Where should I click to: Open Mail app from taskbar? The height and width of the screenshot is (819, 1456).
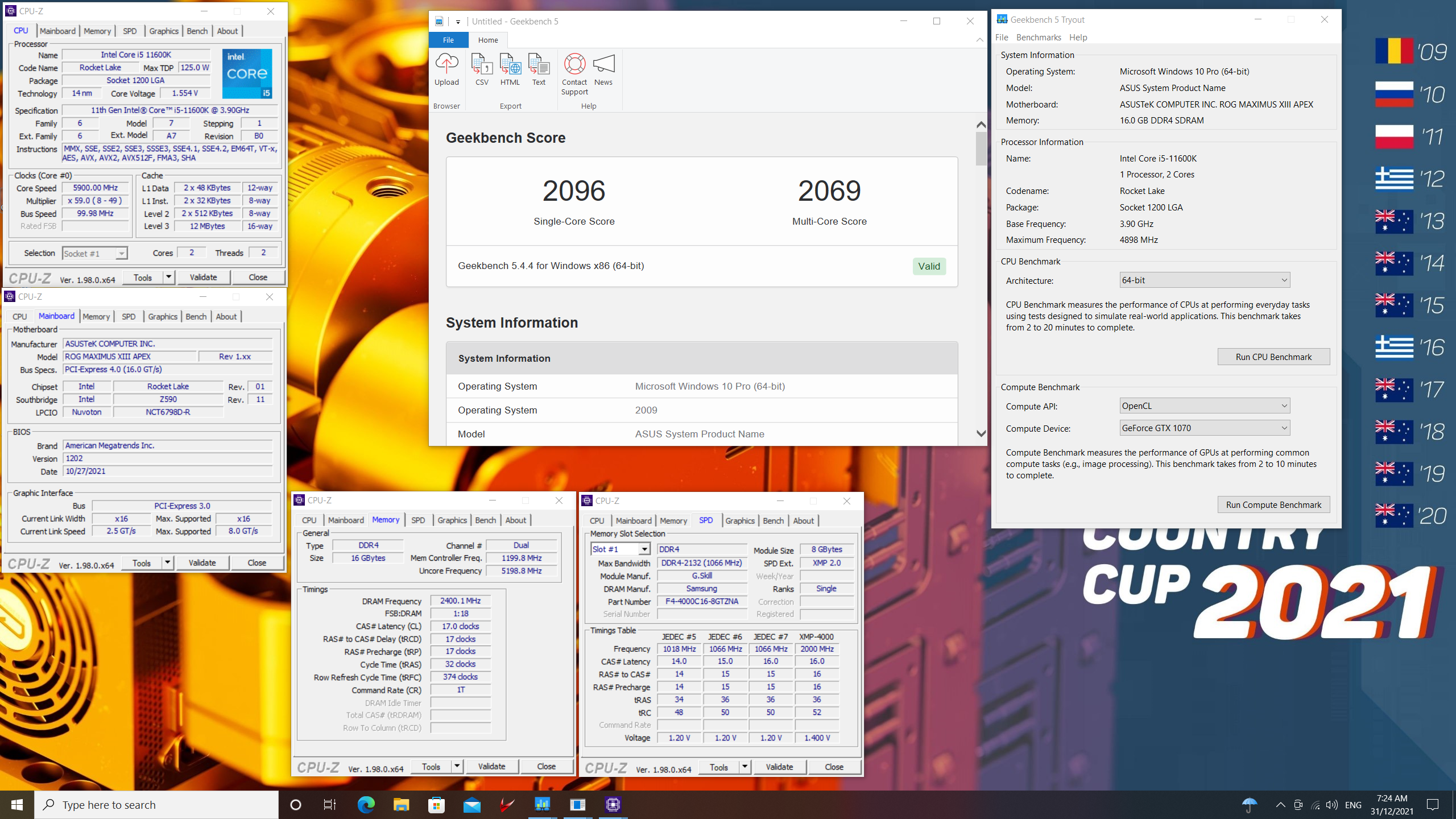tap(472, 805)
